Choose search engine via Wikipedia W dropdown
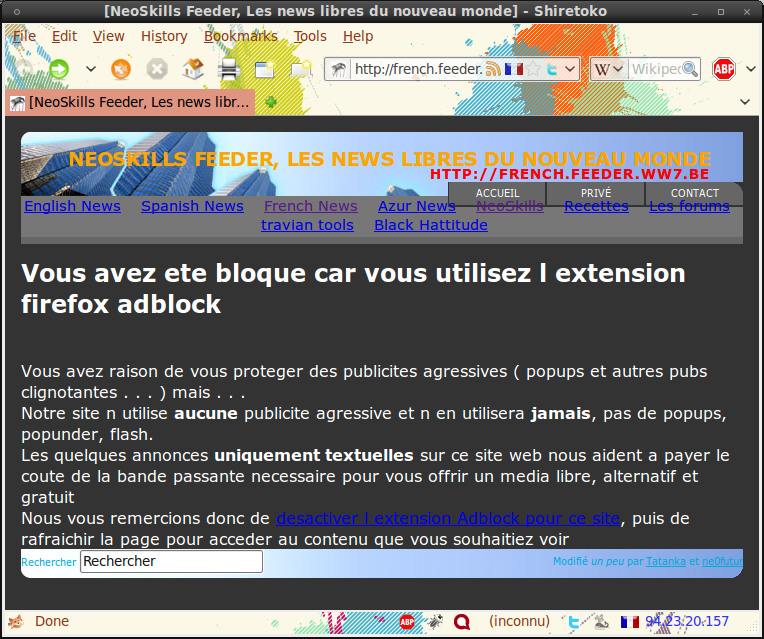 [x=608, y=69]
